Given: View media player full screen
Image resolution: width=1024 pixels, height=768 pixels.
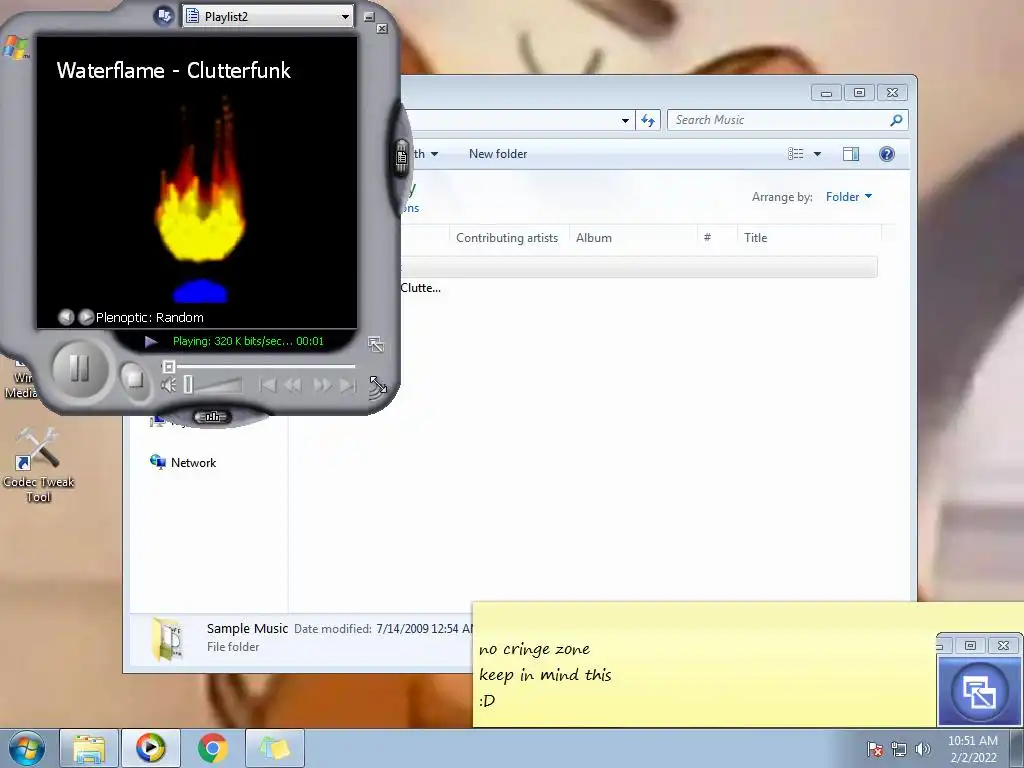Looking at the screenshot, I should point(378,385).
